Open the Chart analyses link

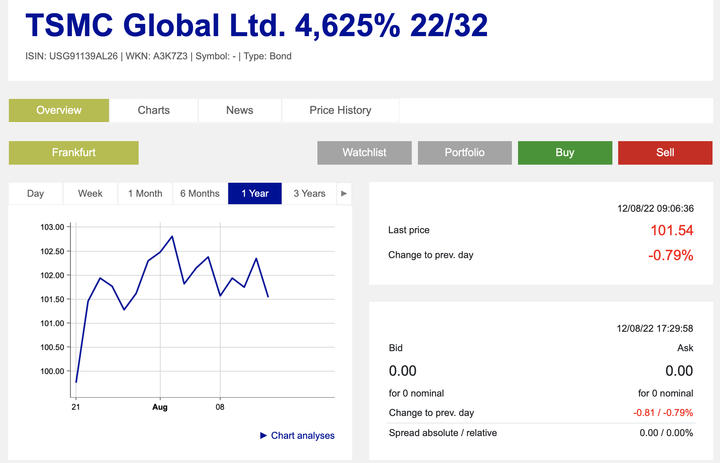pyautogui.click(x=298, y=435)
